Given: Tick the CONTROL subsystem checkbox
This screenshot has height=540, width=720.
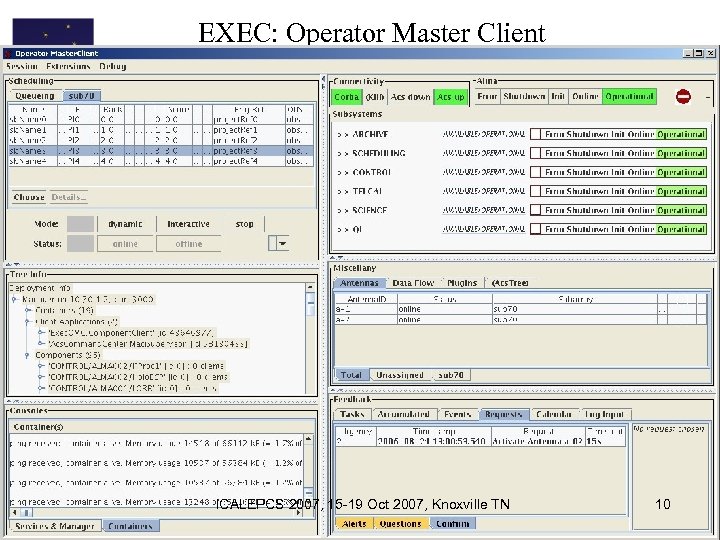Looking at the screenshot, I should [x=535, y=172].
